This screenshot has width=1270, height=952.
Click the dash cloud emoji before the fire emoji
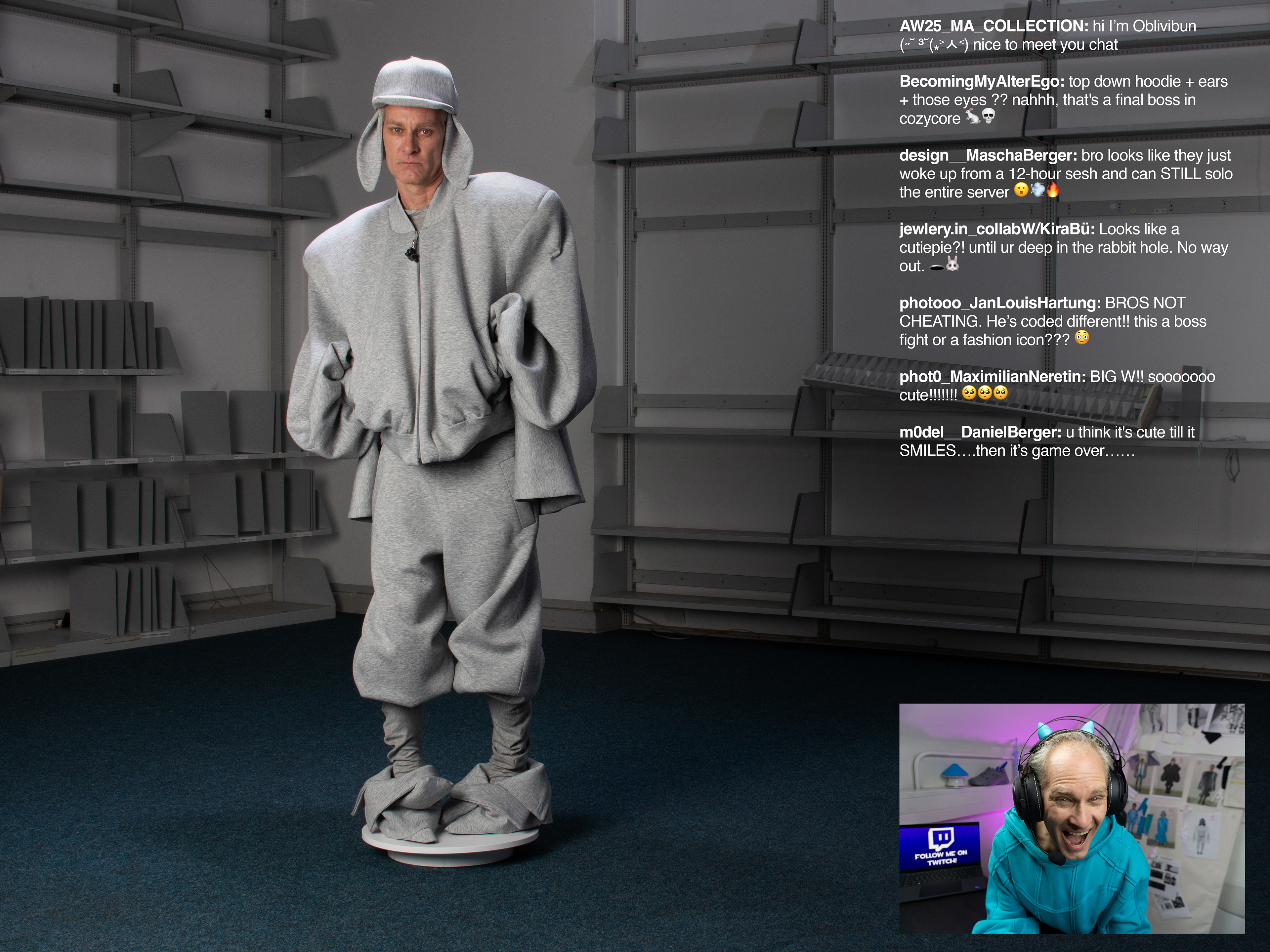[x=1037, y=190]
